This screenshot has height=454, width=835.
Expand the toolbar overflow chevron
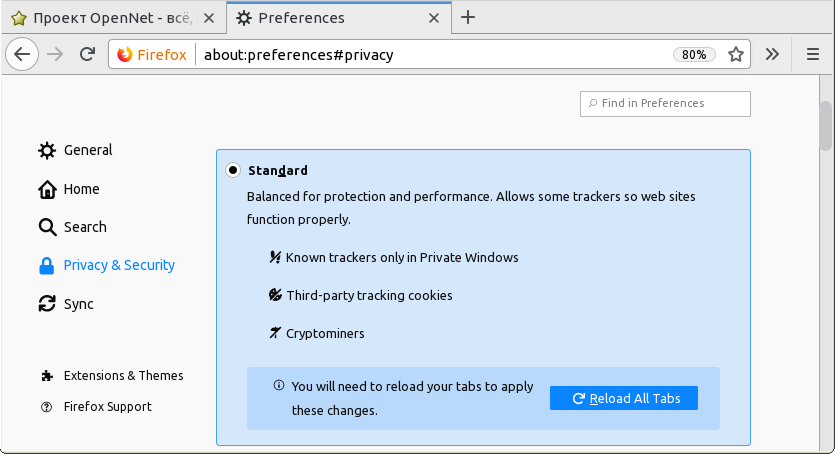tap(772, 55)
